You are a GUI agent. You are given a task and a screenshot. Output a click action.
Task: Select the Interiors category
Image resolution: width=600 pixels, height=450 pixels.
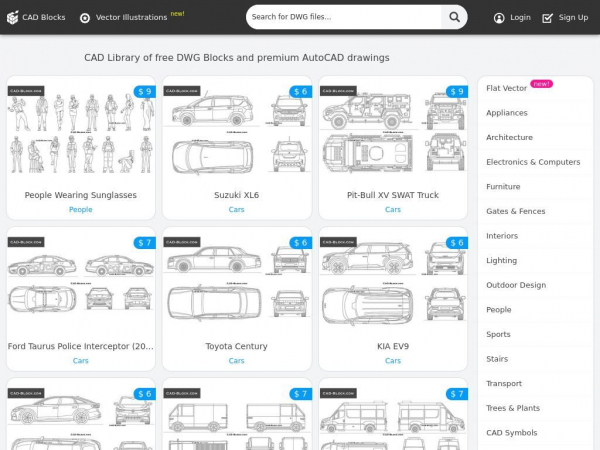[x=502, y=236]
